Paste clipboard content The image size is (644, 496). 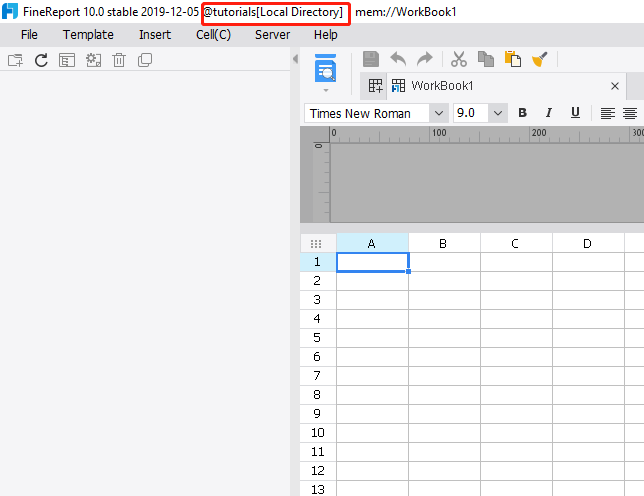click(x=513, y=59)
